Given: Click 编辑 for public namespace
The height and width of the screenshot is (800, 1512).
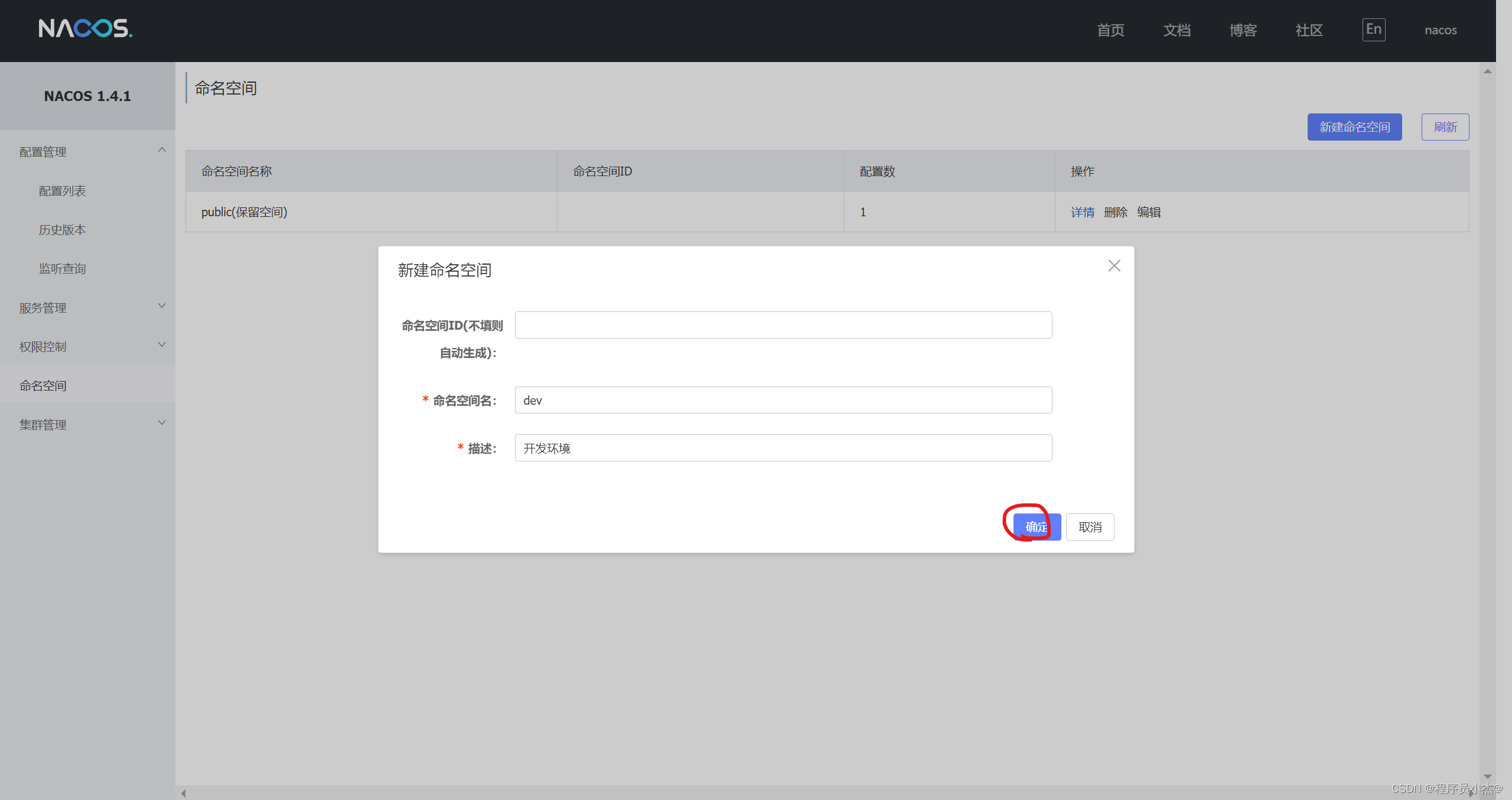Looking at the screenshot, I should [x=1149, y=212].
